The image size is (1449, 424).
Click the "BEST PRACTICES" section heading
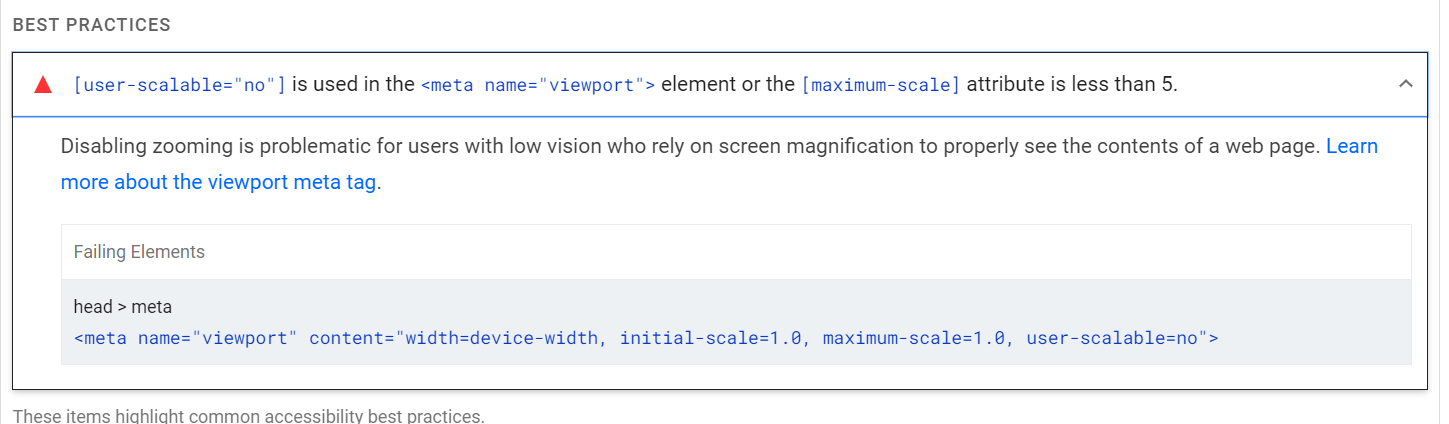pos(92,24)
